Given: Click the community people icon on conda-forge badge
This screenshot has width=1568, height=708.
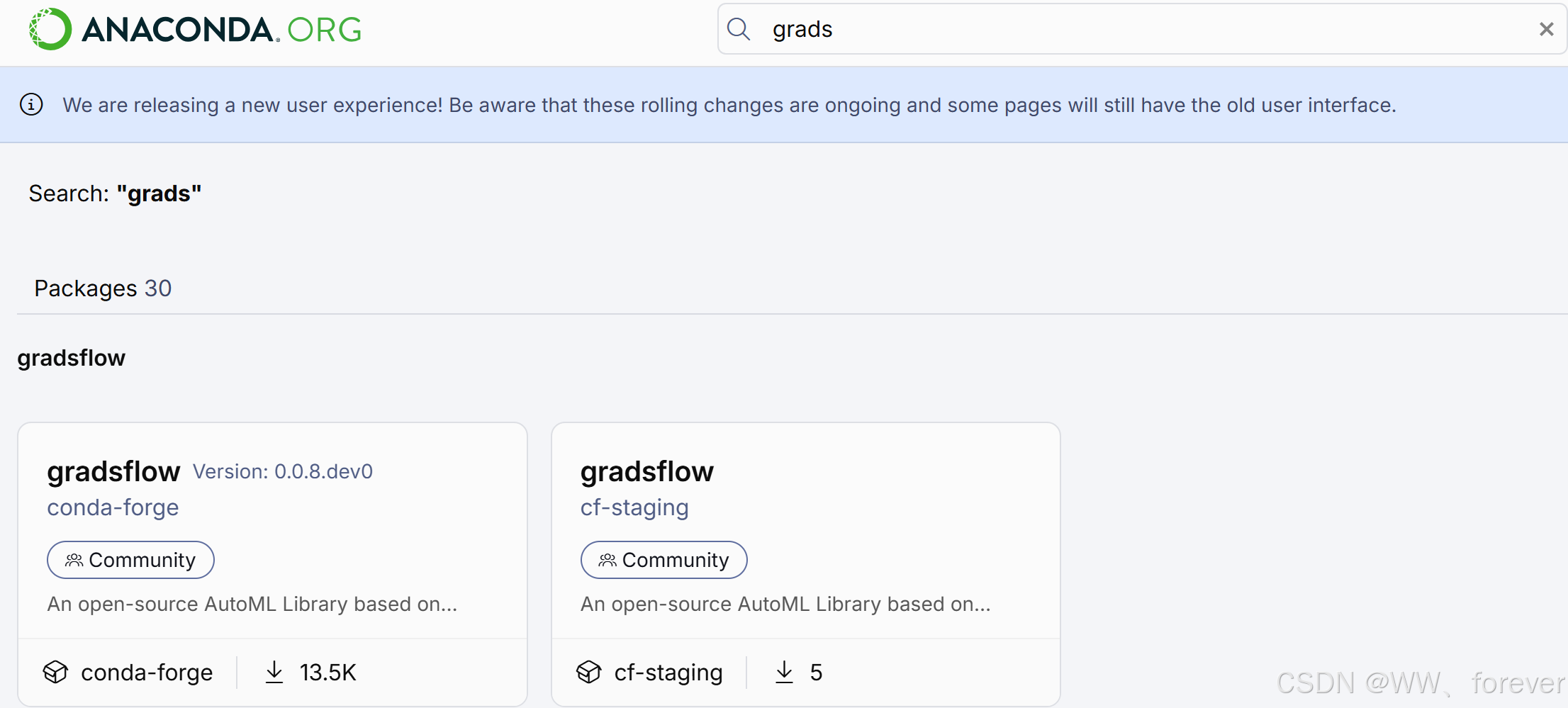Looking at the screenshot, I should 74,561.
